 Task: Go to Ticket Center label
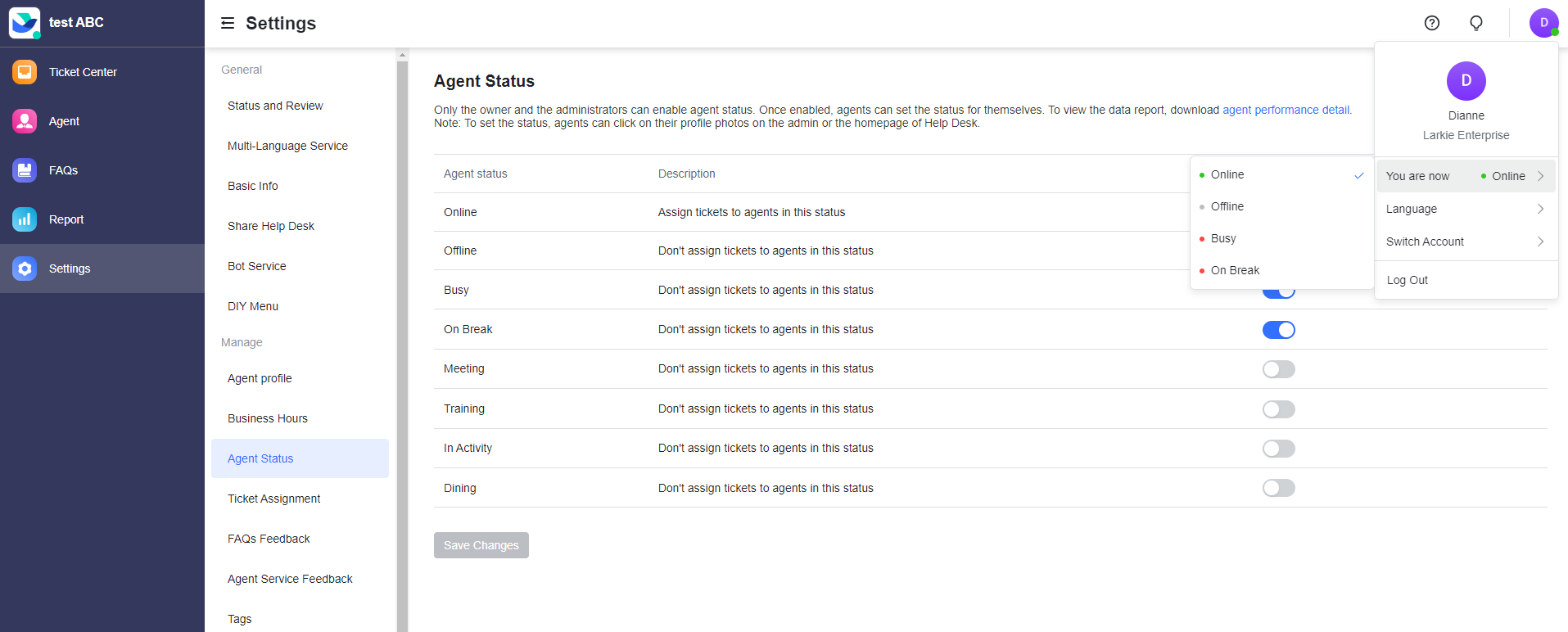click(83, 72)
